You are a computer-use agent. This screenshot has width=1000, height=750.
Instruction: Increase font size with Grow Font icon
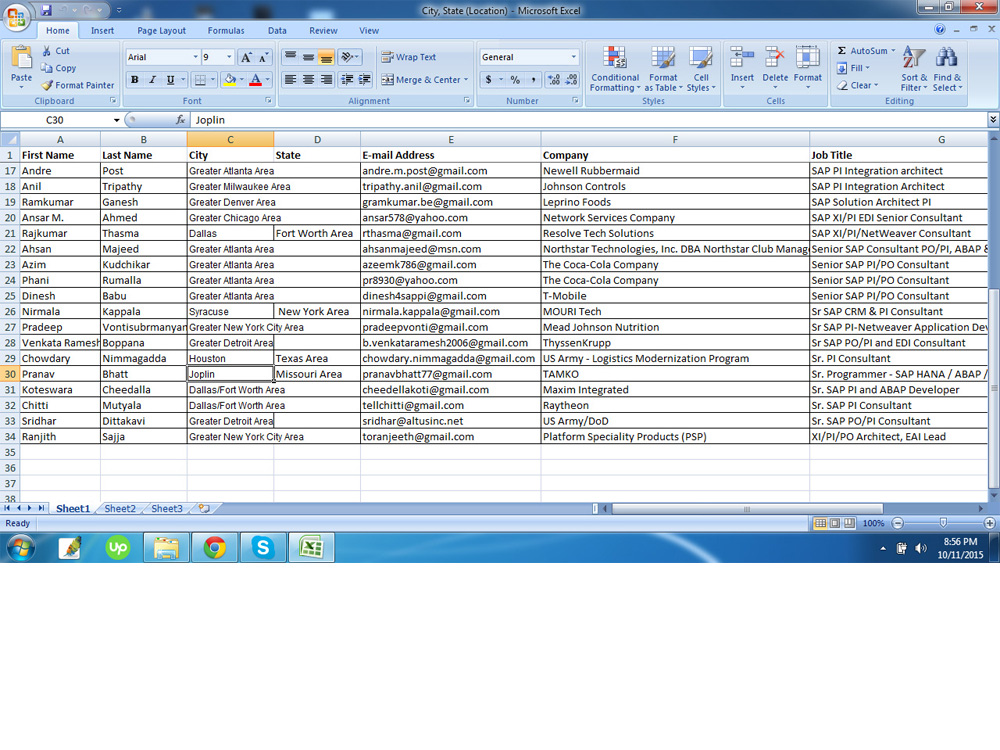click(x=246, y=57)
